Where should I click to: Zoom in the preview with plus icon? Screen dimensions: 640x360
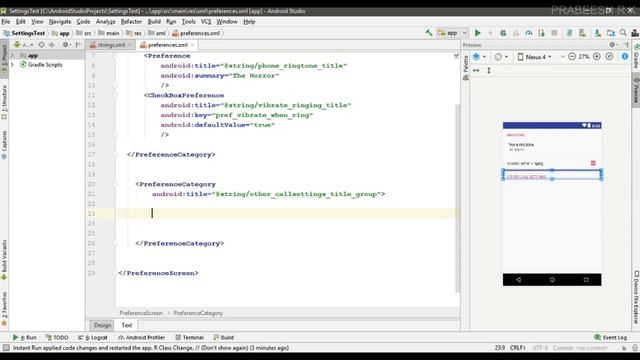pyautogui.click(x=597, y=57)
